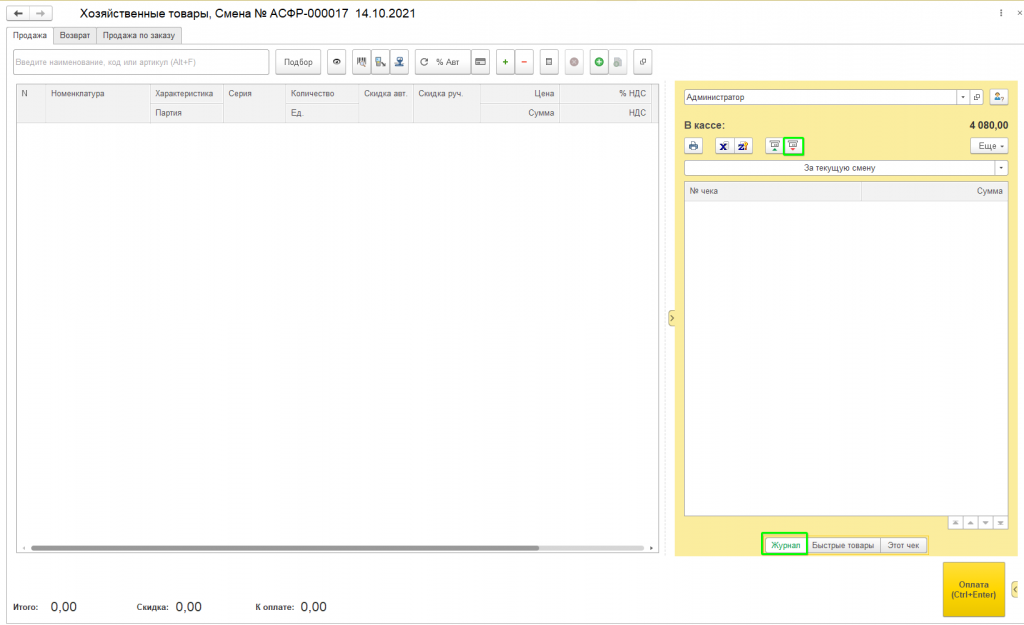
Task: Click the calculator-like square toolbar icon
Action: click(x=549, y=62)
